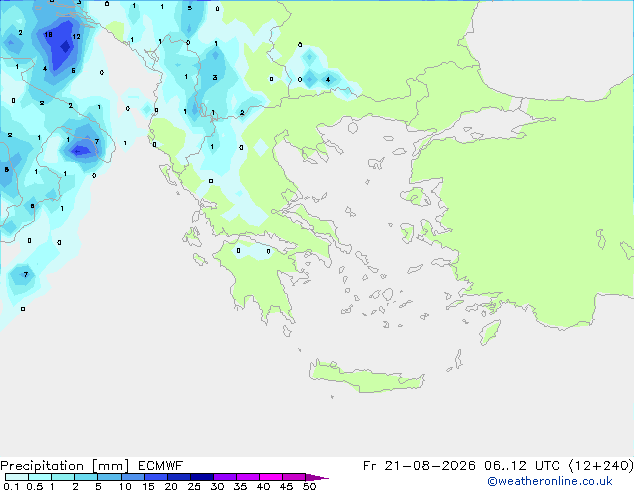Click the '18' precipitation value on the map
Image resolution: width=634 pixels, height=490 pixels.
[48, 34]
